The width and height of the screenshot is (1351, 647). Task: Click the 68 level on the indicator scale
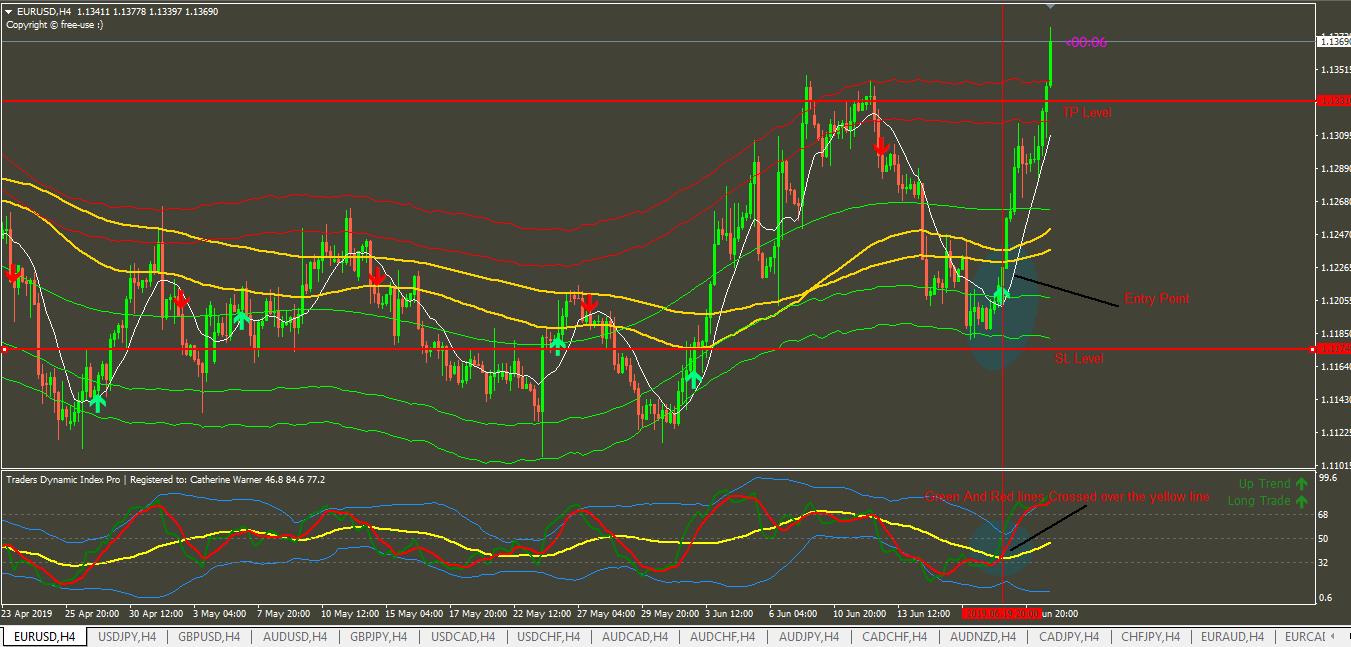pyautogui.click(x=1324, y=515)
